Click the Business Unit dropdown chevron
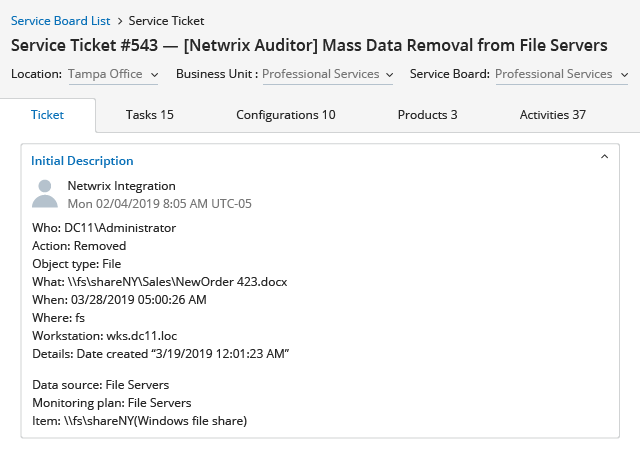This screenshot has width=640, height=450. (x=389, y=75)
